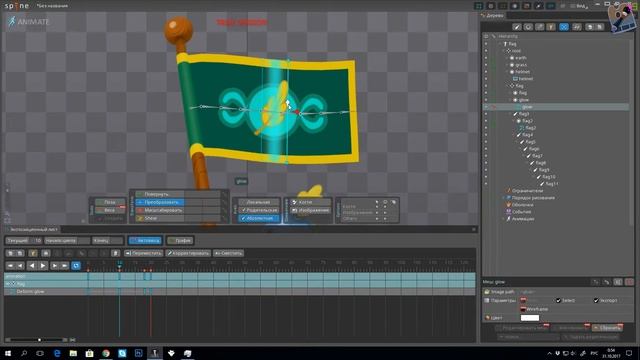Toggle visibility dot for flag3 row
The height and width of the screenshot is (360, 640).
(486, 114)
